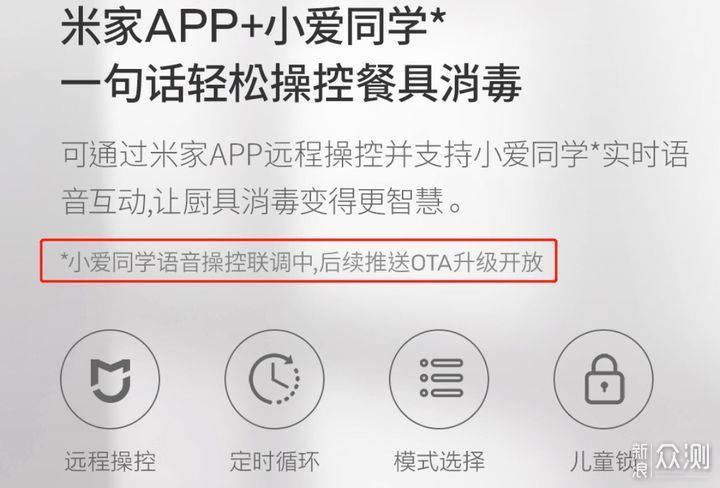The width and height of the screenshot is (720, 488).
Task: Click the red-boxed OTA upgrade footnote
Action: (298, 261)
